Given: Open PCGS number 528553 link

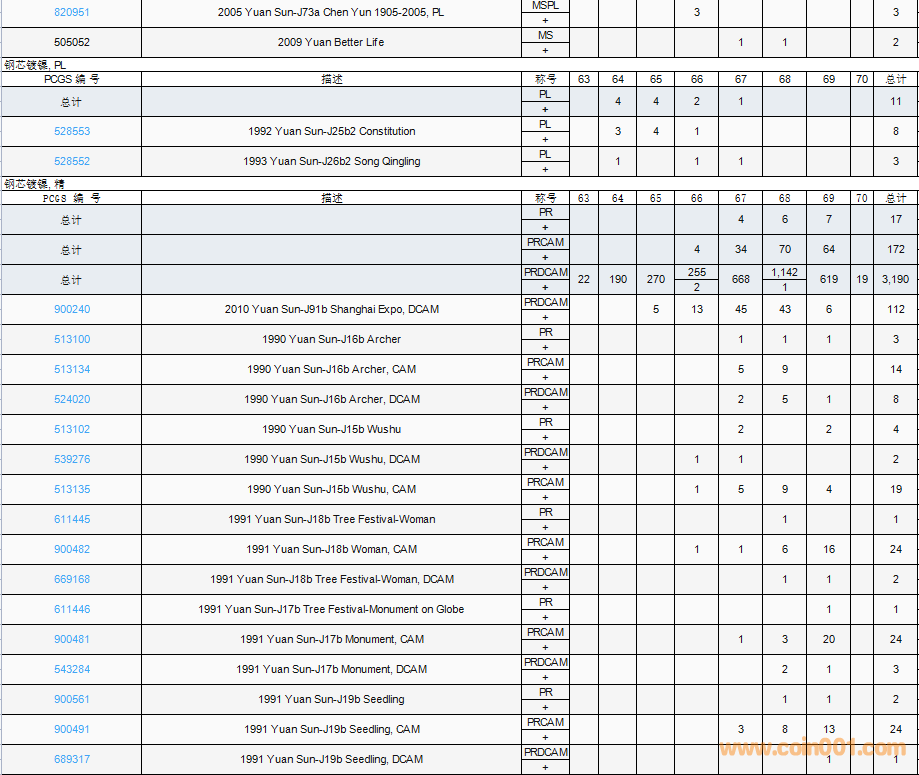Looking at the screenshot, I should pos(71,131).
